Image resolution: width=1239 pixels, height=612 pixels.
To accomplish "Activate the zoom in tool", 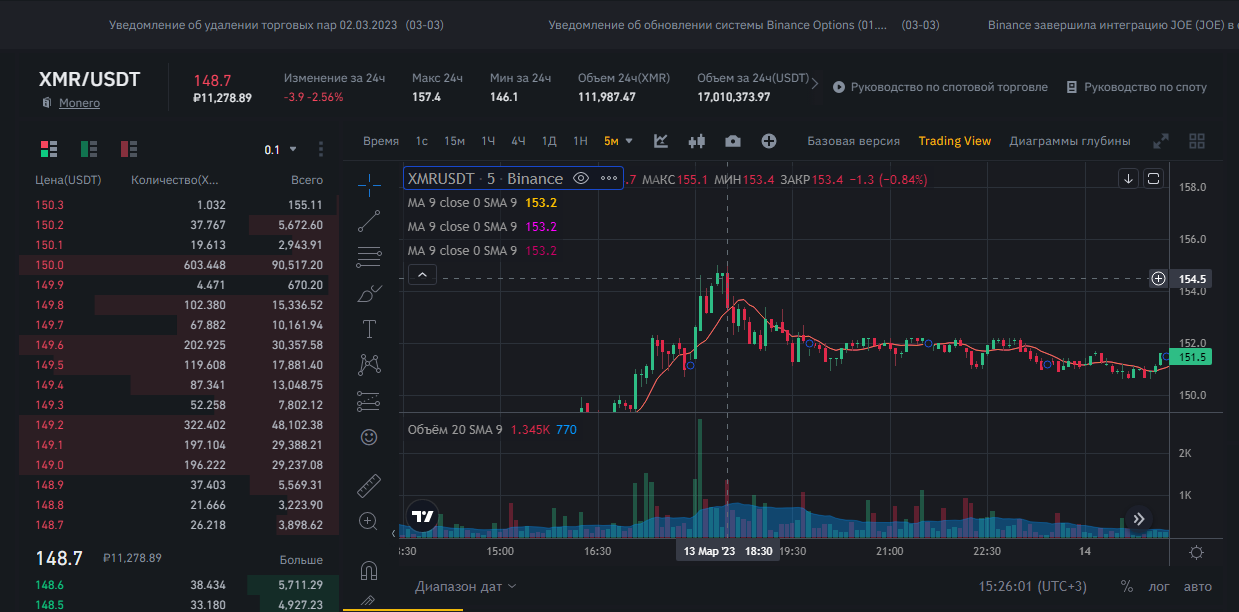I will (369, 521).
